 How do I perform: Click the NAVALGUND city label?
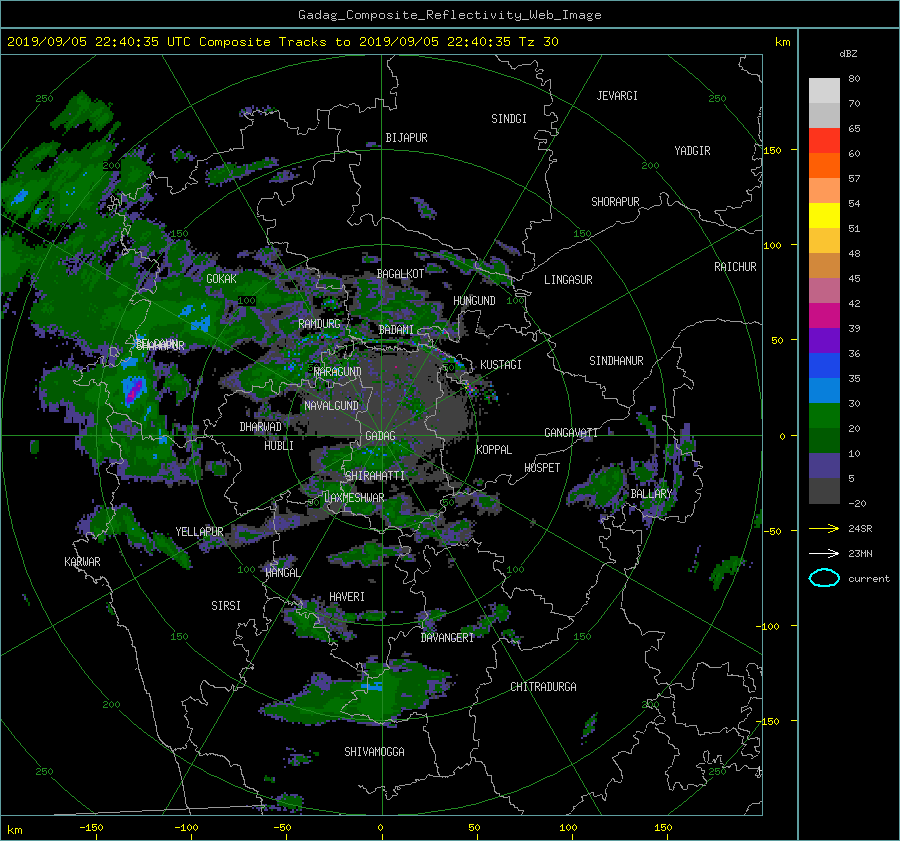click(331, 406)
